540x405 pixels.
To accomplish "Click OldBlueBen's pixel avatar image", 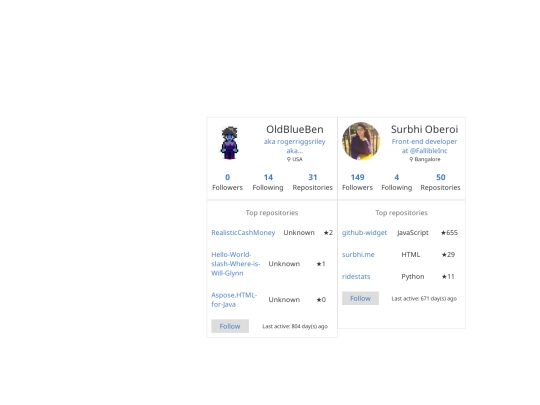I will [x=229, y=143].
